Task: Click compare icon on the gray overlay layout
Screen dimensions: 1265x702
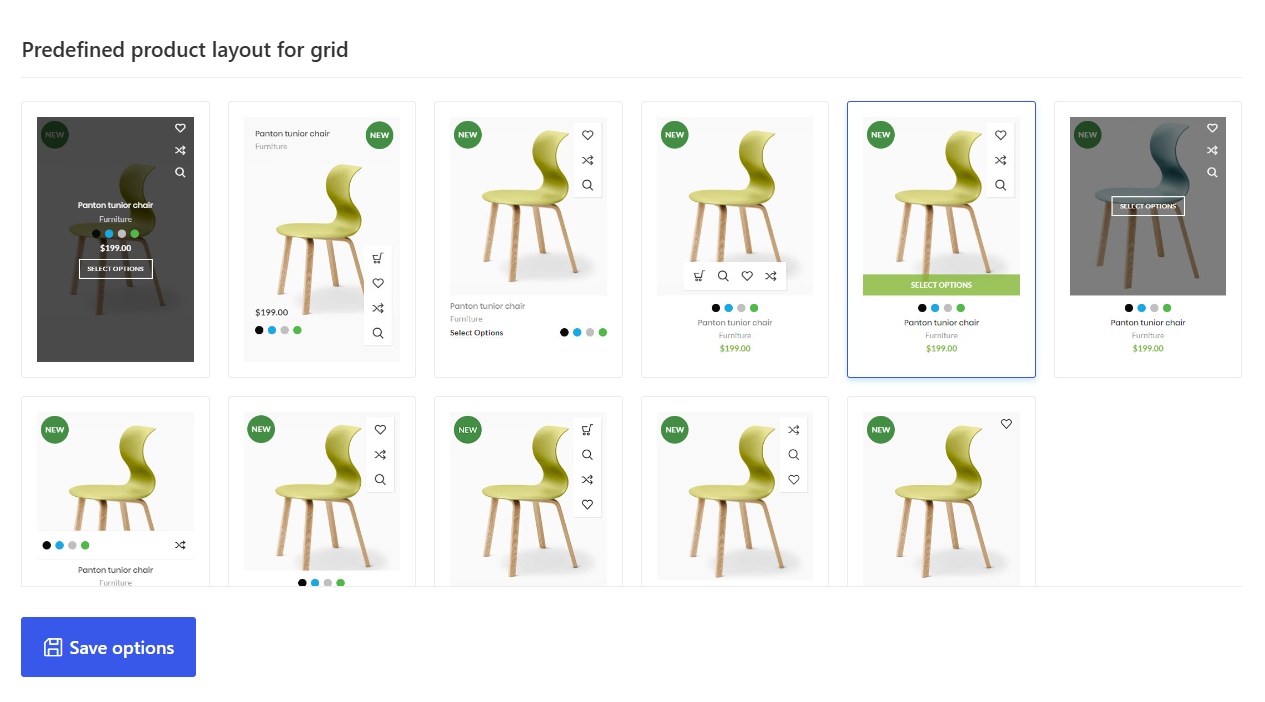Action: pyautogui.click(x=1212, y=150)
